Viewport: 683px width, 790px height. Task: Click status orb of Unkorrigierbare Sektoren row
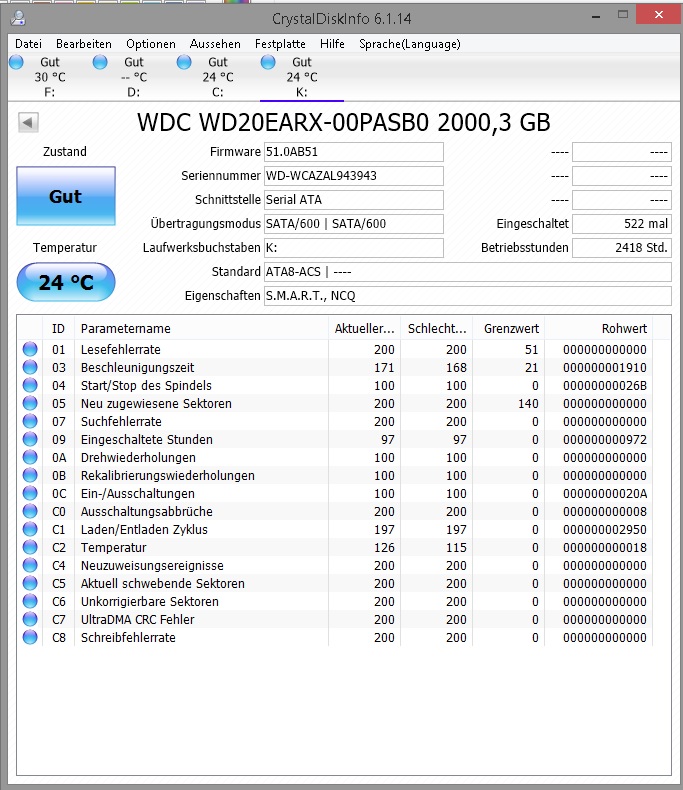pos(30,601)
